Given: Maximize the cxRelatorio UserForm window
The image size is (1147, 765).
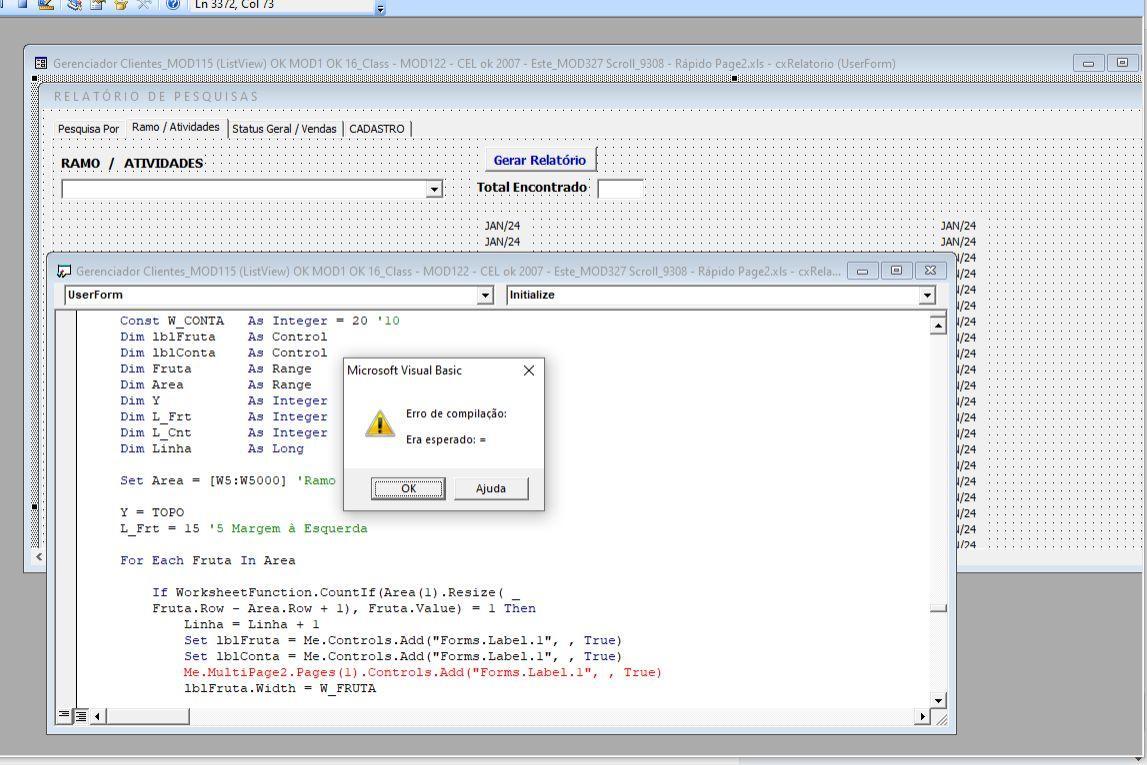Looking at the screenshot, I should tap(1122, 64).
